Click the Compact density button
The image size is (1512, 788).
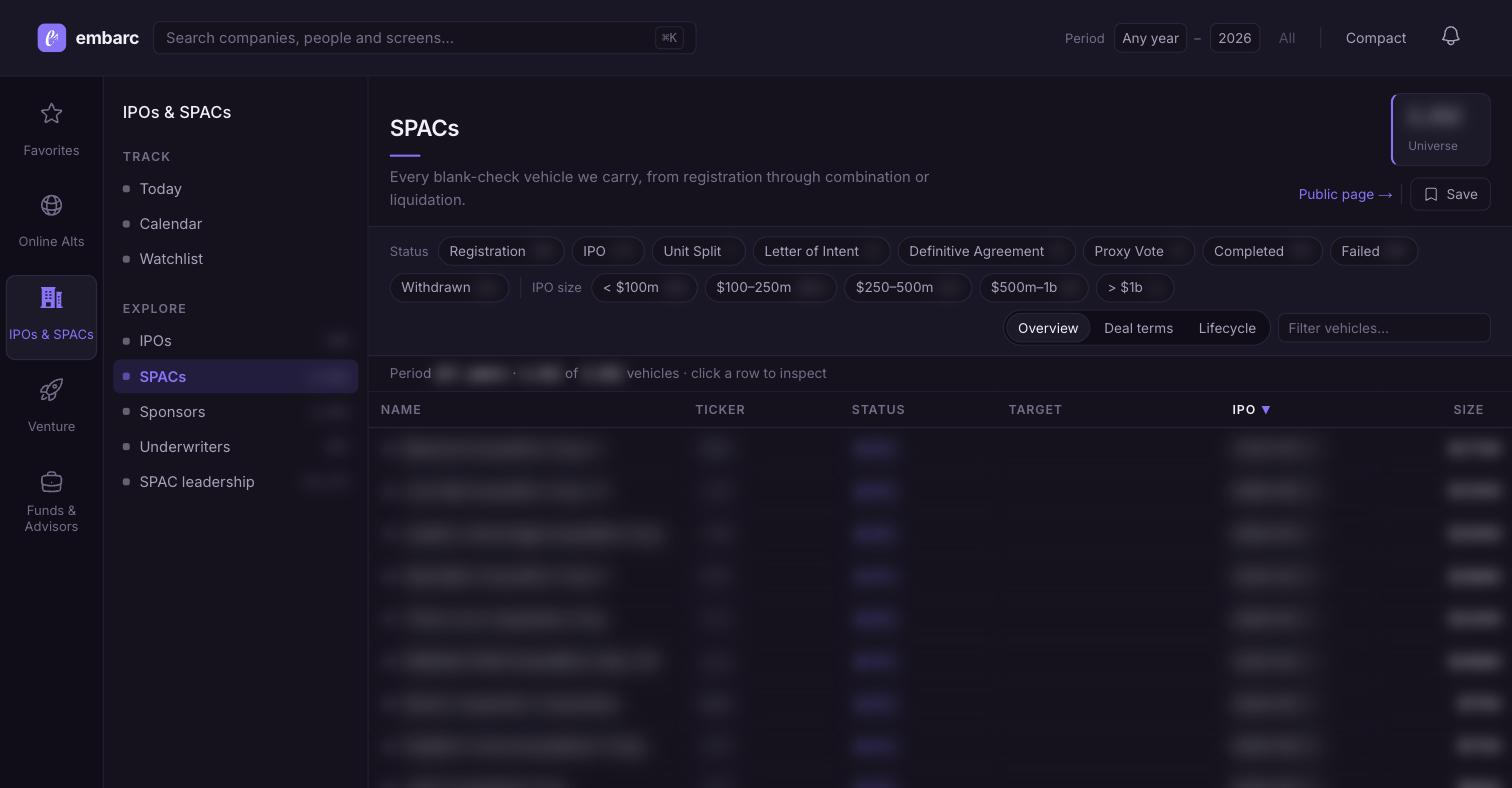1376,38
